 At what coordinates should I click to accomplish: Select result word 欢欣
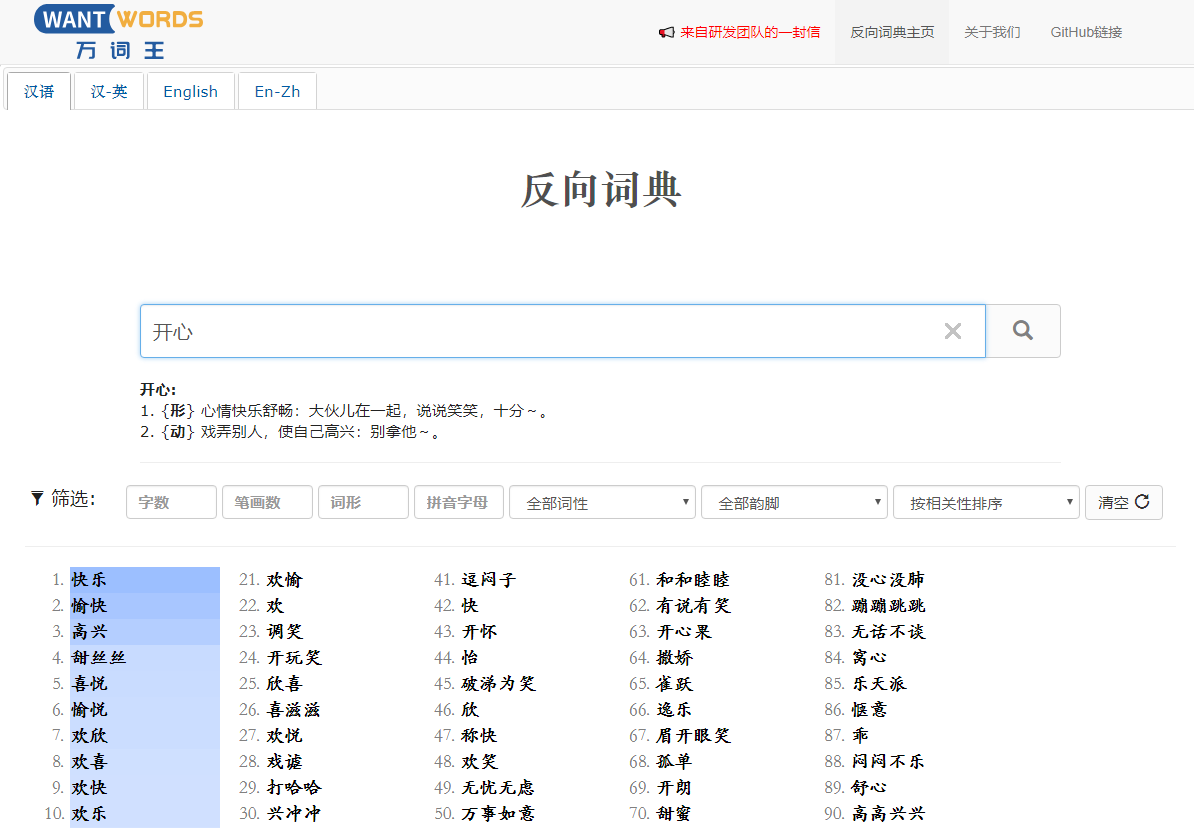click(89, 735)
